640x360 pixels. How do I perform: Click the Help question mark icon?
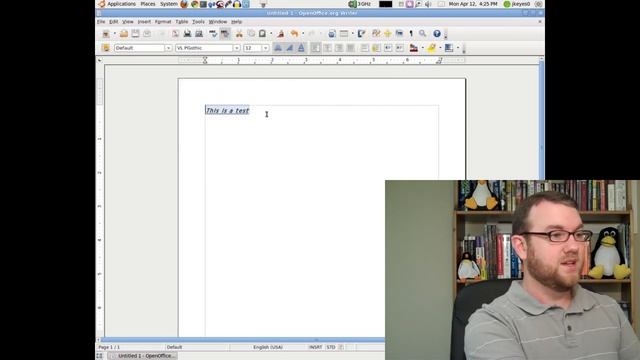click(437, 34)
